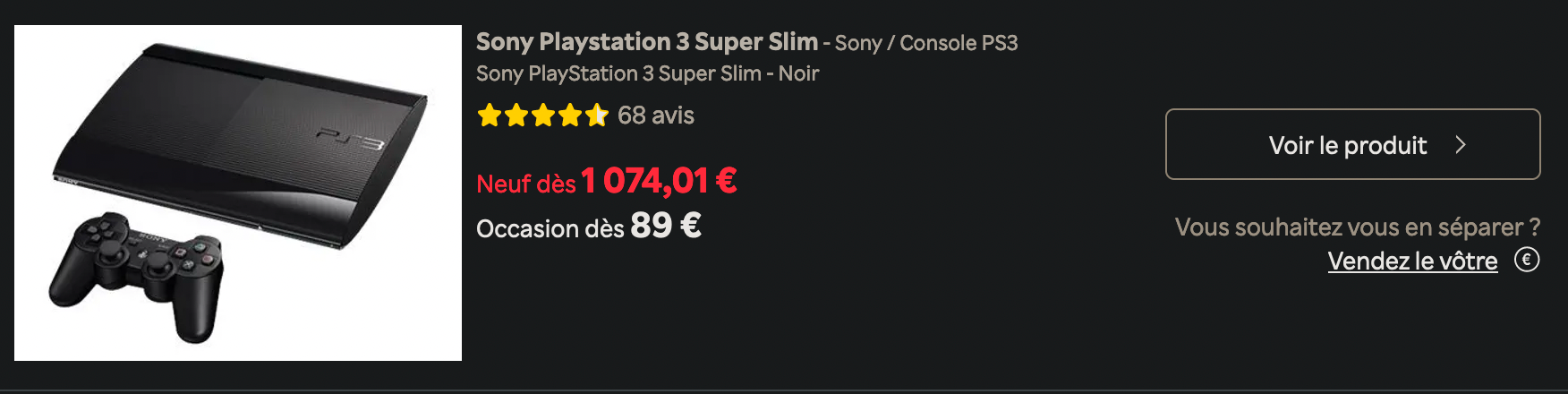The height and width of the screenshot is (394, 1568).
Task: Click the 89 € used price amount
Action: (666, 226)
